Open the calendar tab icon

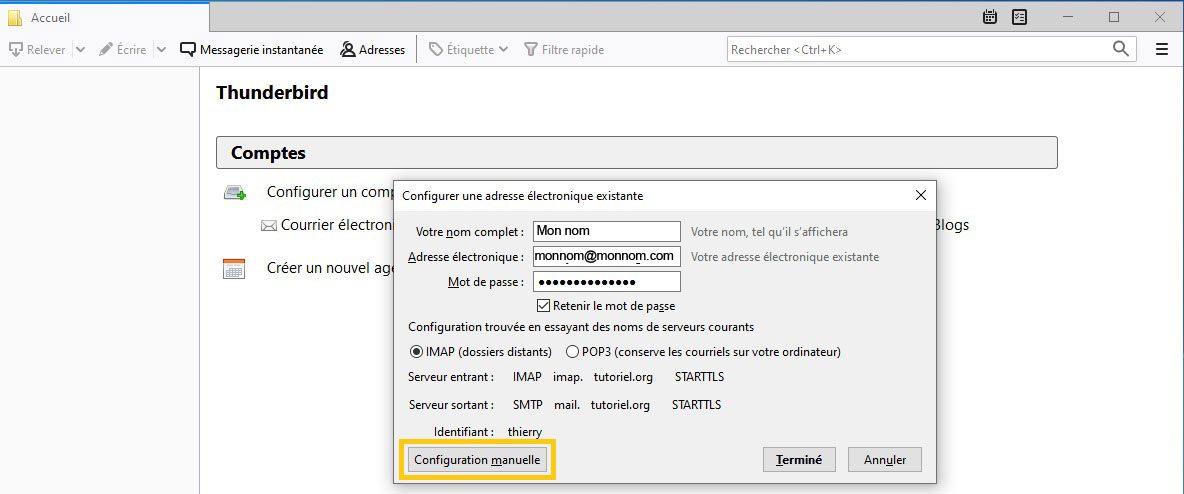pos(990,17)
